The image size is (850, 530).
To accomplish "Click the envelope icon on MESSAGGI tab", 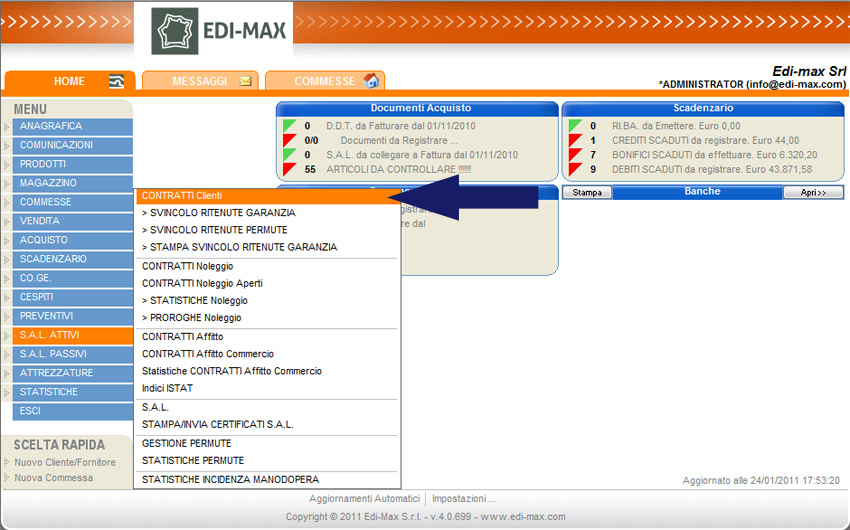I will 245,81.
